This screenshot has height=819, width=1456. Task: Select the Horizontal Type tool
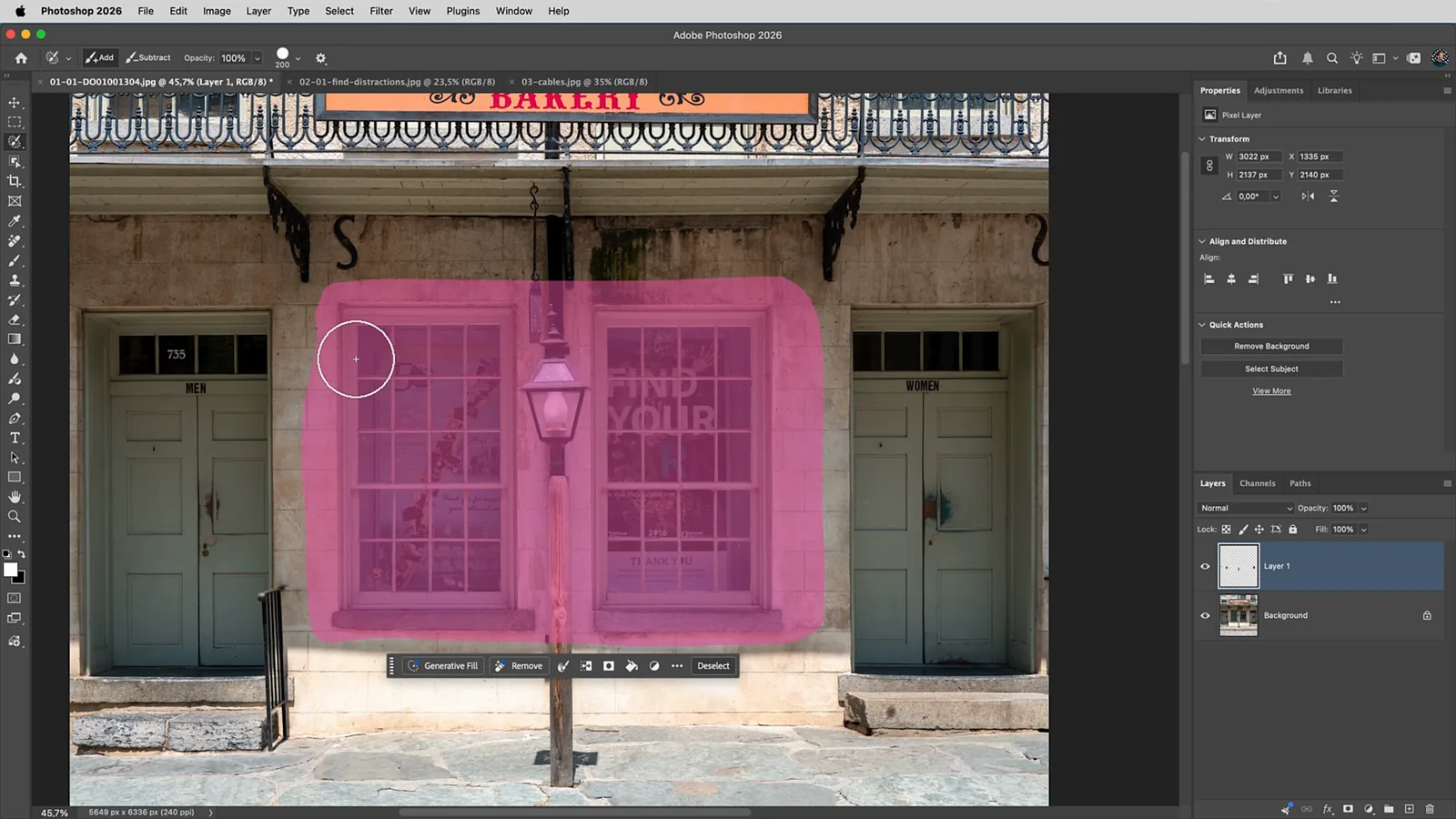click(x=15, y=438)
